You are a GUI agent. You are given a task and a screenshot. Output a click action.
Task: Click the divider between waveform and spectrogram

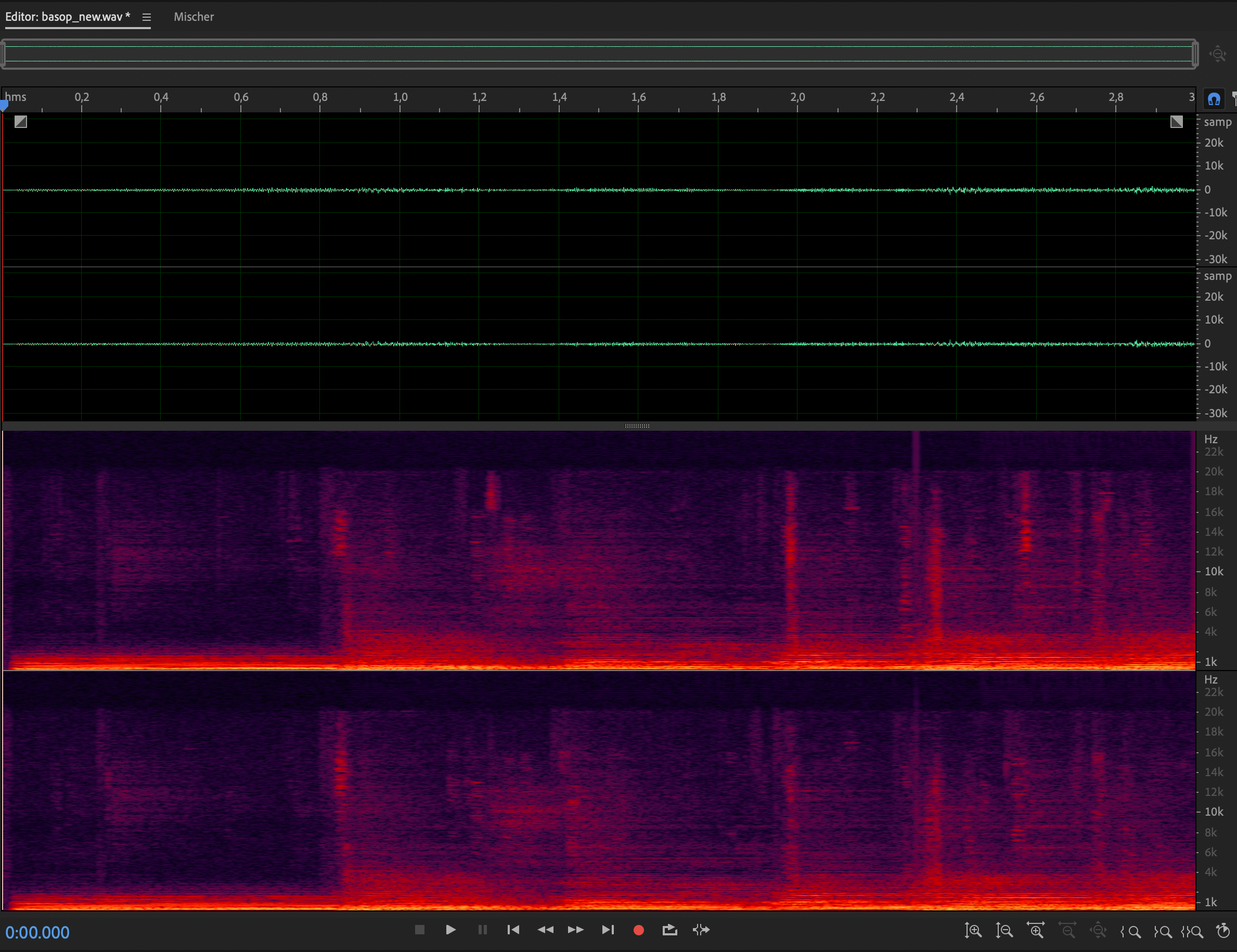pyautogui.click(x=637, y=426)
